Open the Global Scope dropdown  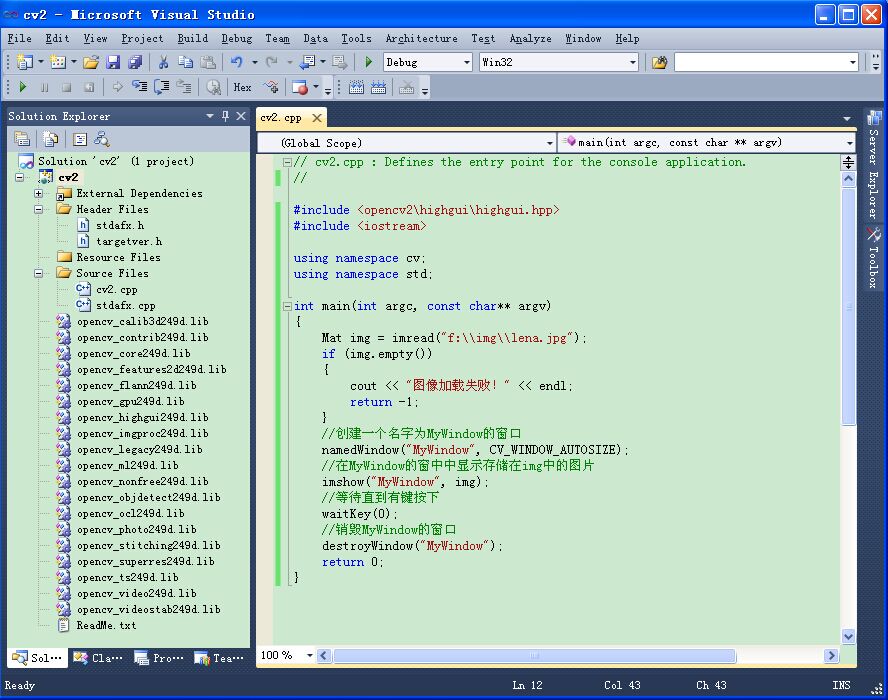(x=549, y=143)
